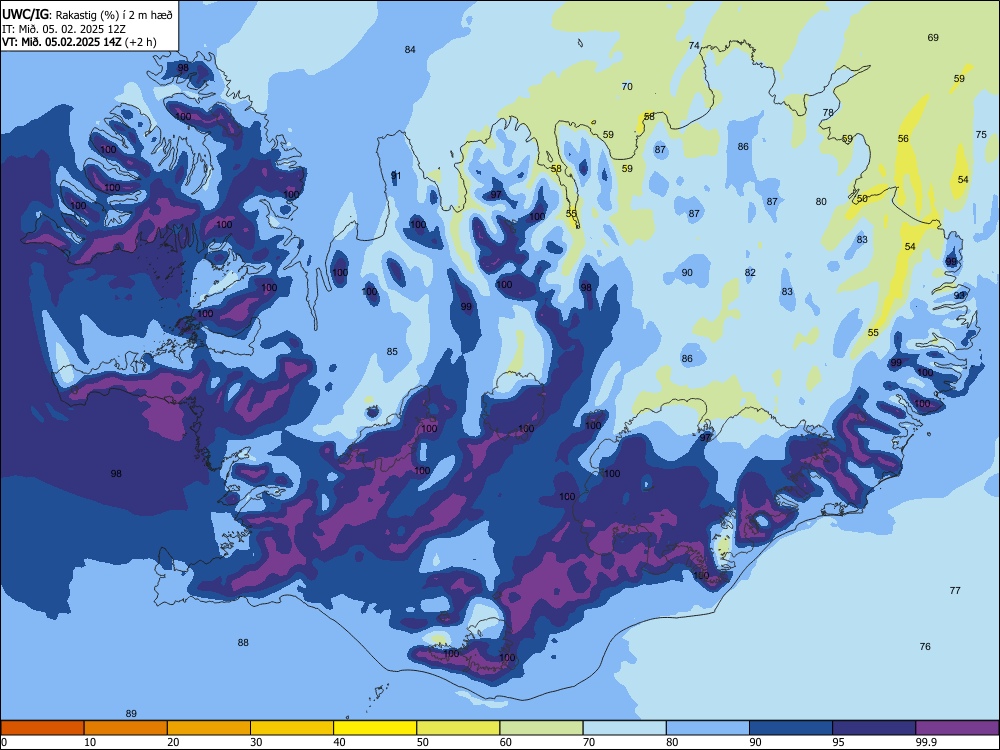Click the humidity value '91' near the northwest peninsula
The height and width of the screenshot is (750, 1000).
click(396, 176)
